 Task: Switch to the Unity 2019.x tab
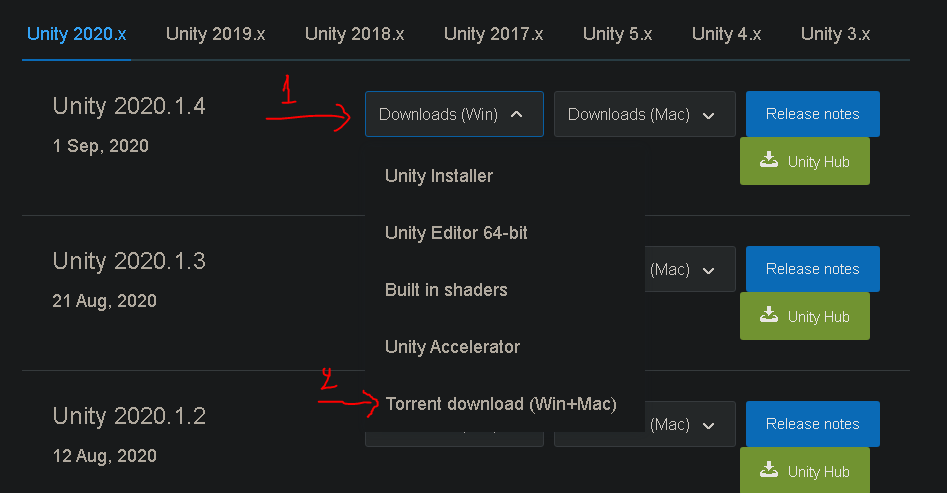coord(215,34)
